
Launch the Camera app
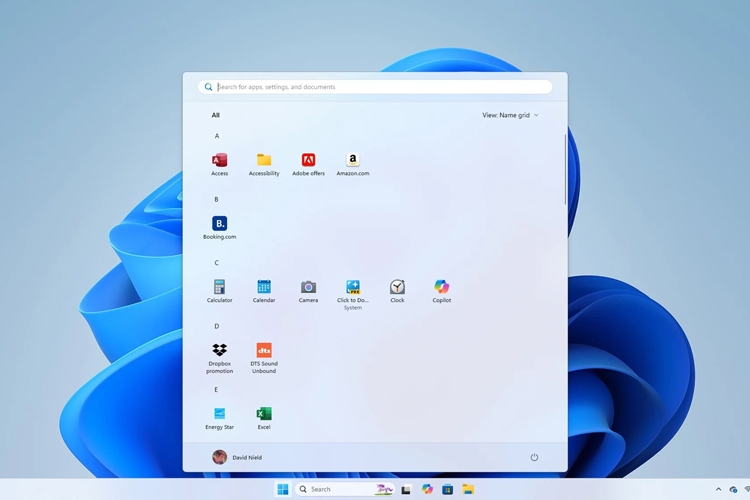click(x=309, y=291)
